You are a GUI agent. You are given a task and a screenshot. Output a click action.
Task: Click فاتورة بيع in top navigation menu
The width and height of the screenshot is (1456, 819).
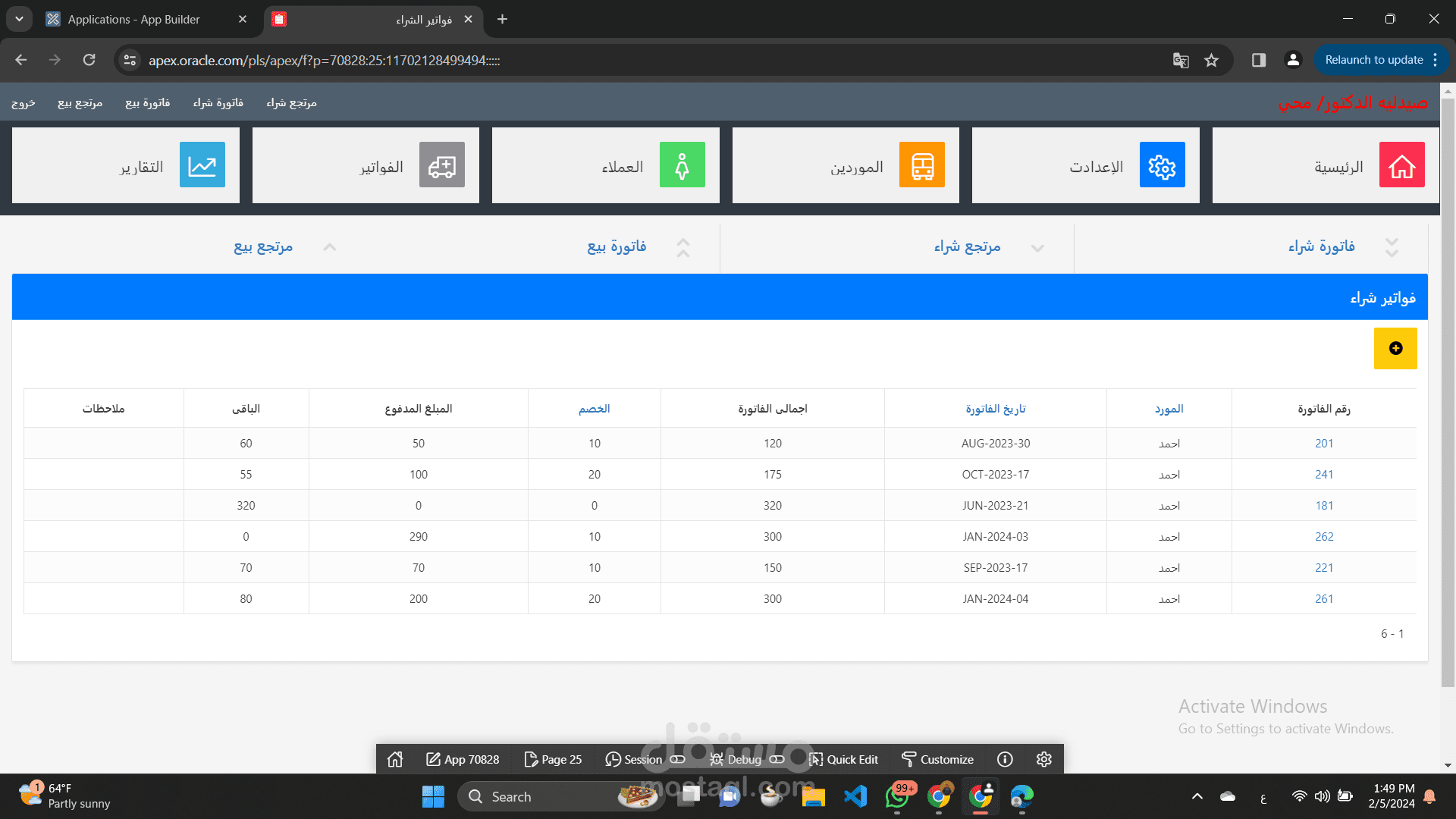pyautogui.click(x=147, y=102)
